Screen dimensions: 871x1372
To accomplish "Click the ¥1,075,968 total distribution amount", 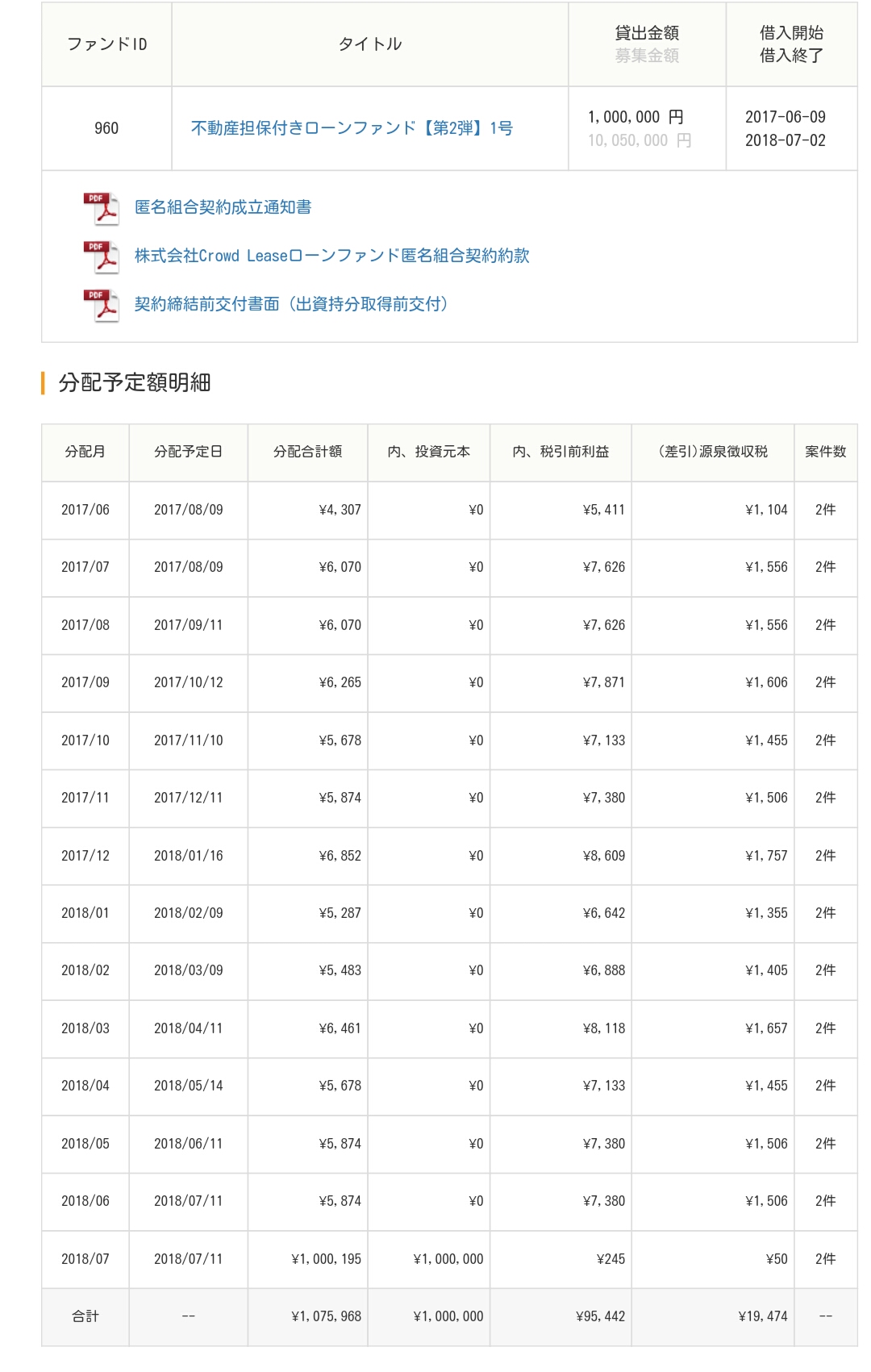I will point(326,1316).
